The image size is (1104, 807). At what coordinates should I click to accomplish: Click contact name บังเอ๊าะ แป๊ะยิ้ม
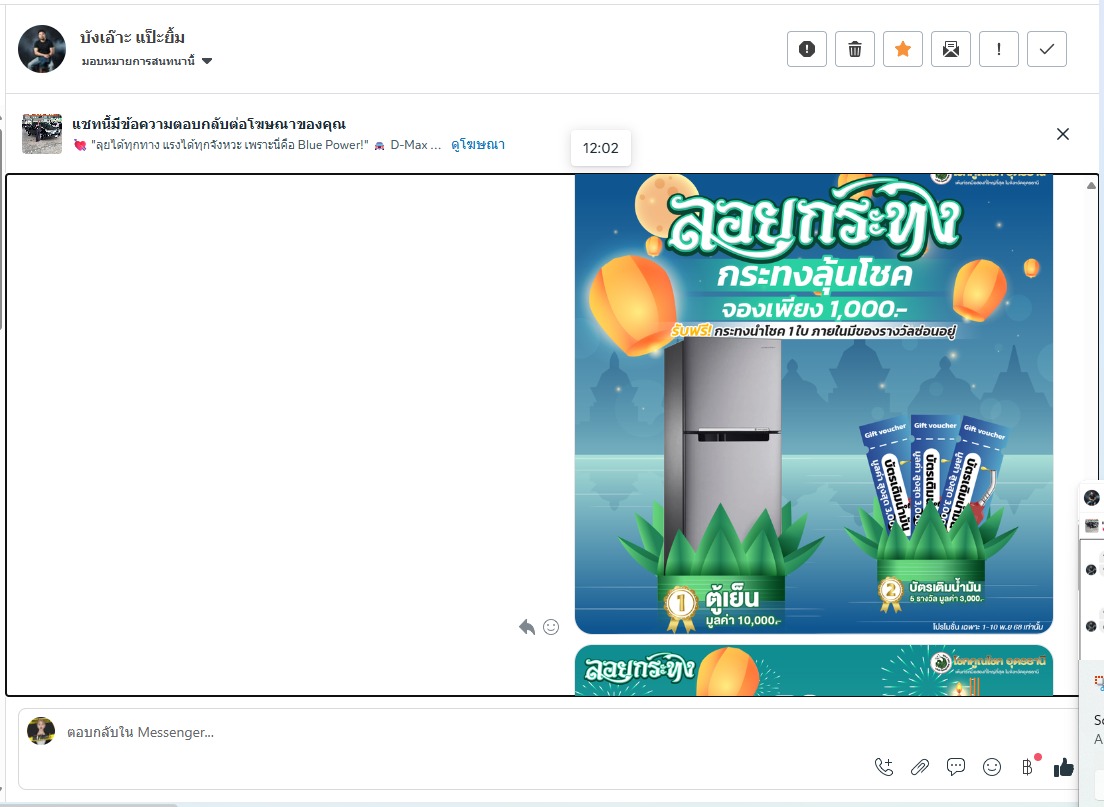(132, 37)
